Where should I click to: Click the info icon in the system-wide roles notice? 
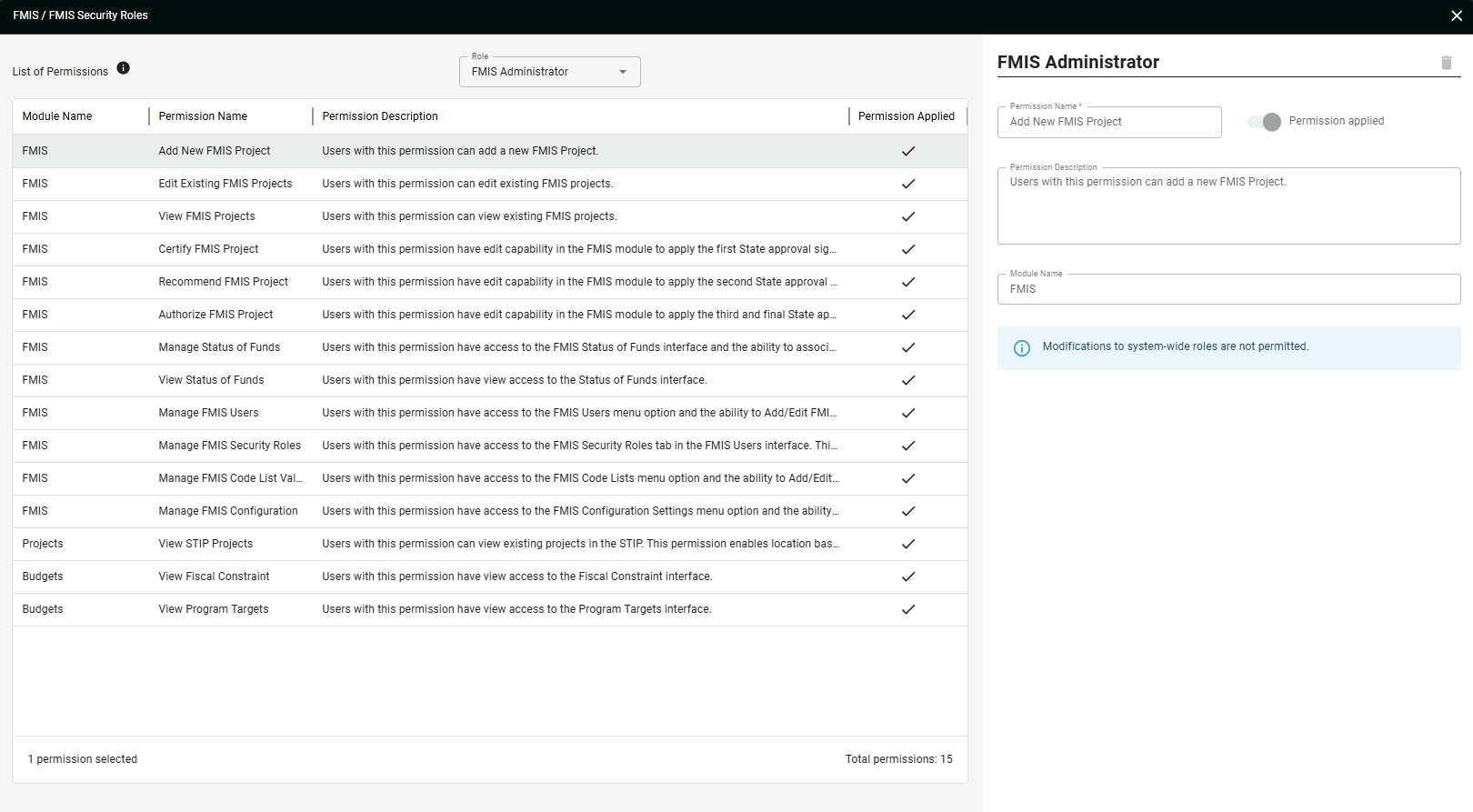click(x=1022, y=348)
